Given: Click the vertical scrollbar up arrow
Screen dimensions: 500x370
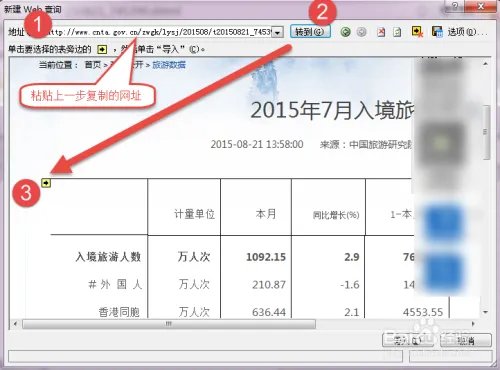Looking at the screenshot, I should [x=486, y=64].
